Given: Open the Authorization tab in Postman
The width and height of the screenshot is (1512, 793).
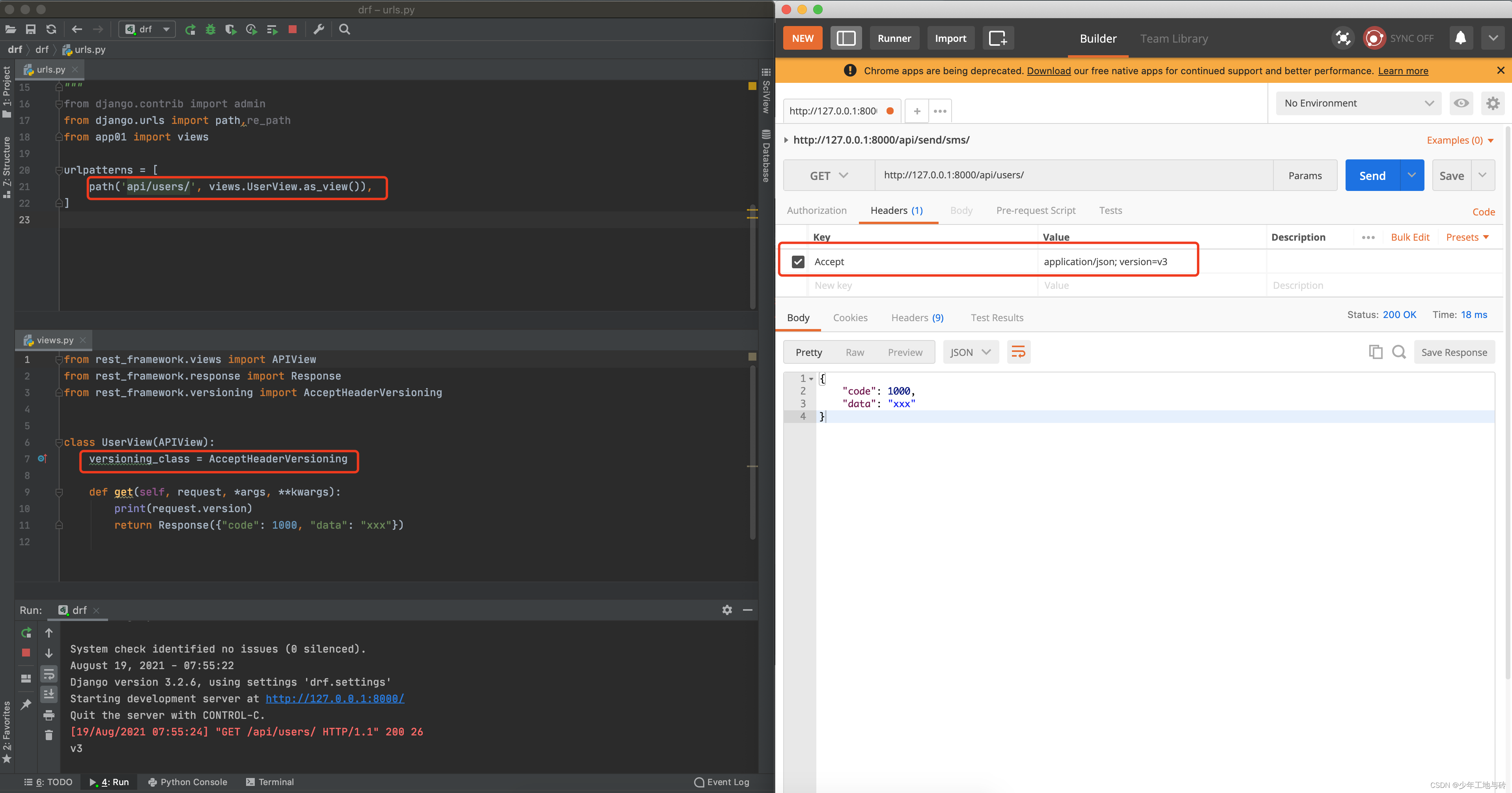Looking at the screenshot, I should pyautogui.click(x=816, y=210).
